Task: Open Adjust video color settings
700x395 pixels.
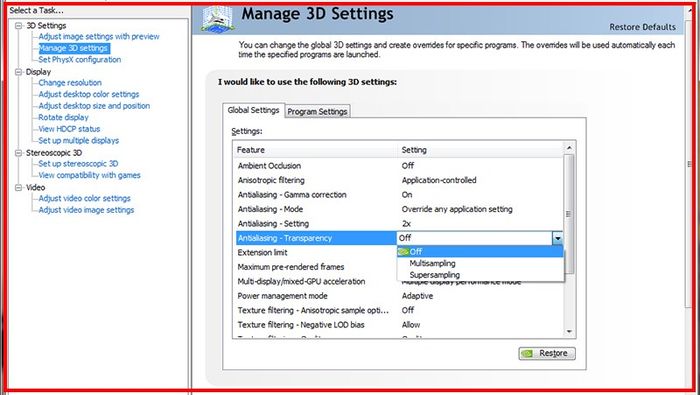Action: tap(84, 199)
